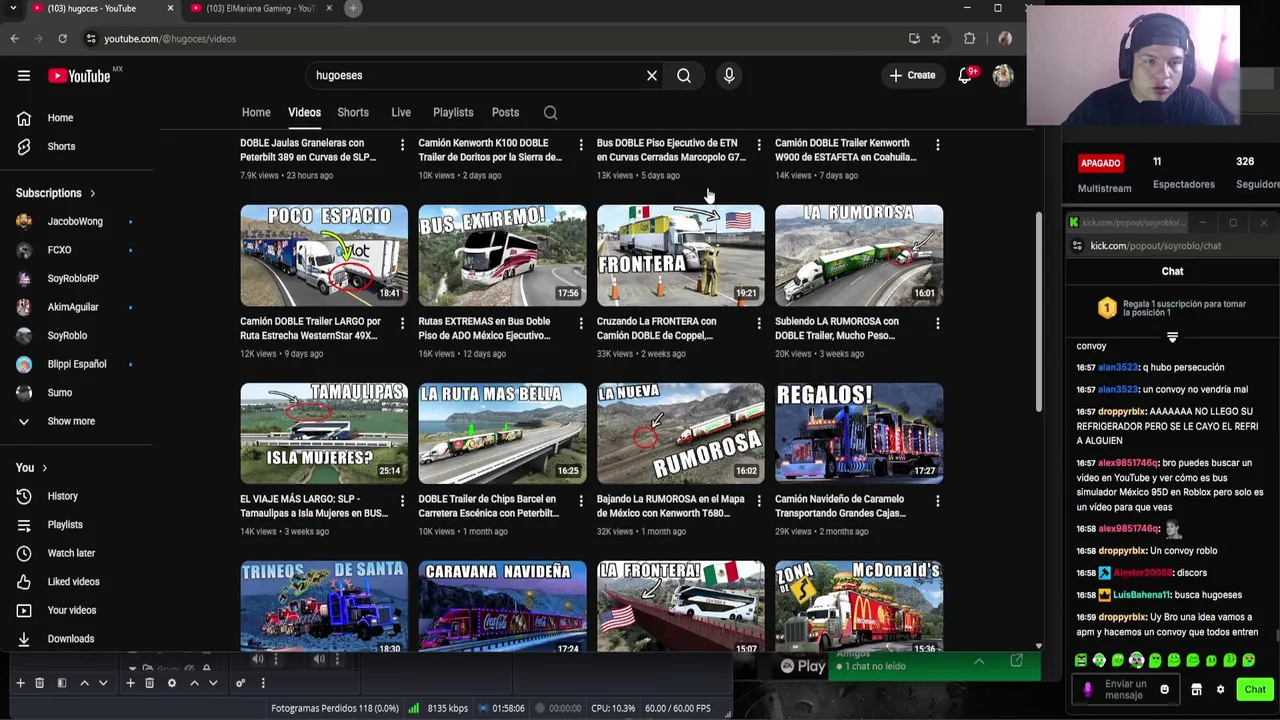1280x720 pixels.
Task: Switch to channel Shorts tab
Action: pyautogui.click(x=353, y=112)
